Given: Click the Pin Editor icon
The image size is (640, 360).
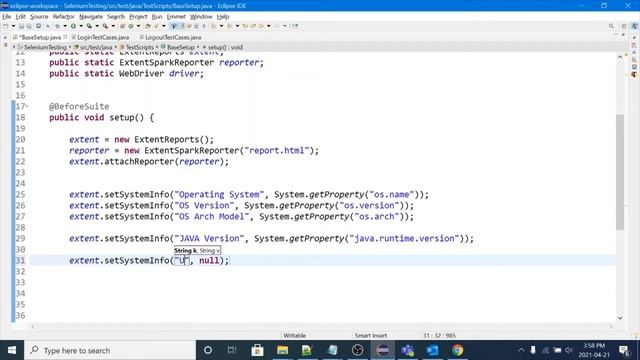Looking at the screenshot, I should click(295, 26).
